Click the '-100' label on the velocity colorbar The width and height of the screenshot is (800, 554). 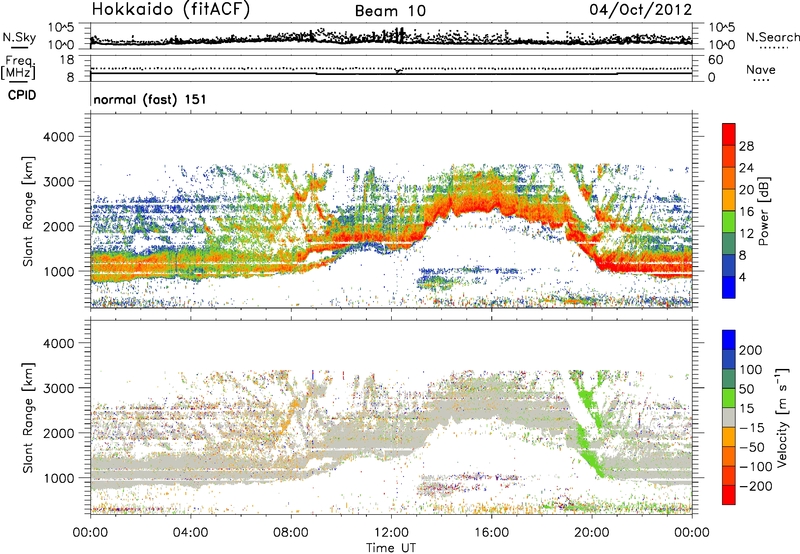point(755,467)
